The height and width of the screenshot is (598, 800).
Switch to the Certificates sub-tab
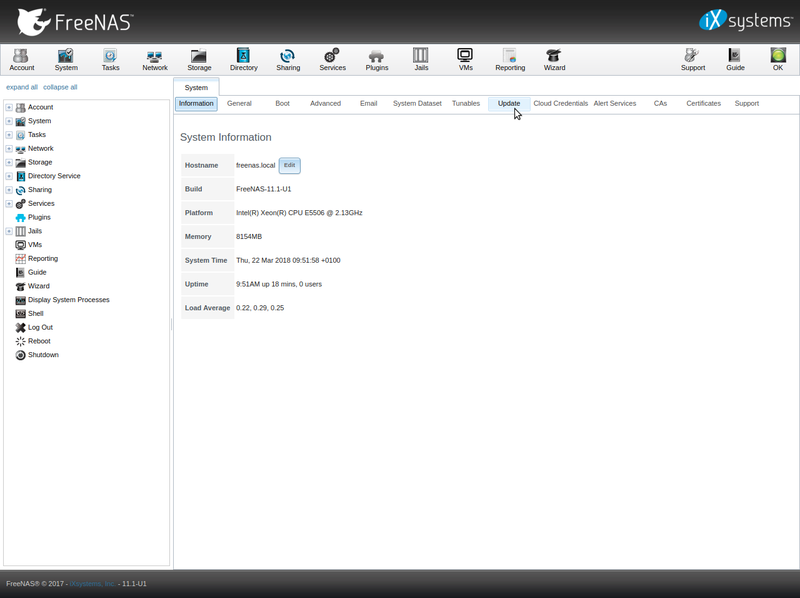point(703,104)
